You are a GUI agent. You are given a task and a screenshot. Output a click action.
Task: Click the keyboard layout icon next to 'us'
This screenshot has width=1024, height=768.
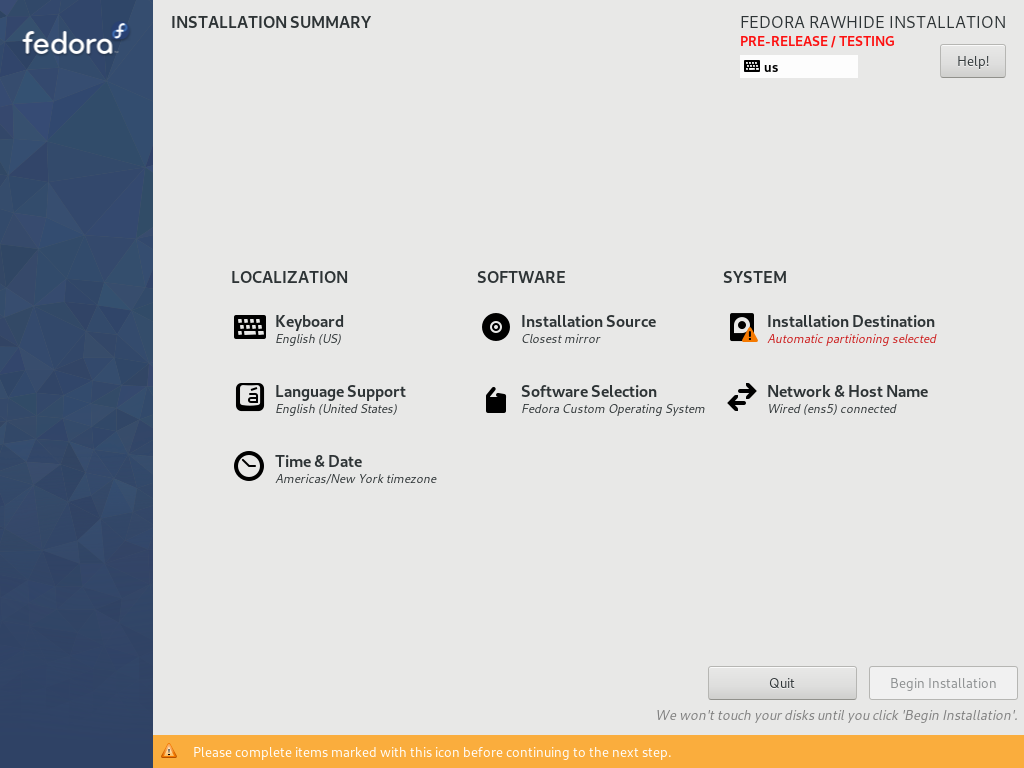point(752,67)
